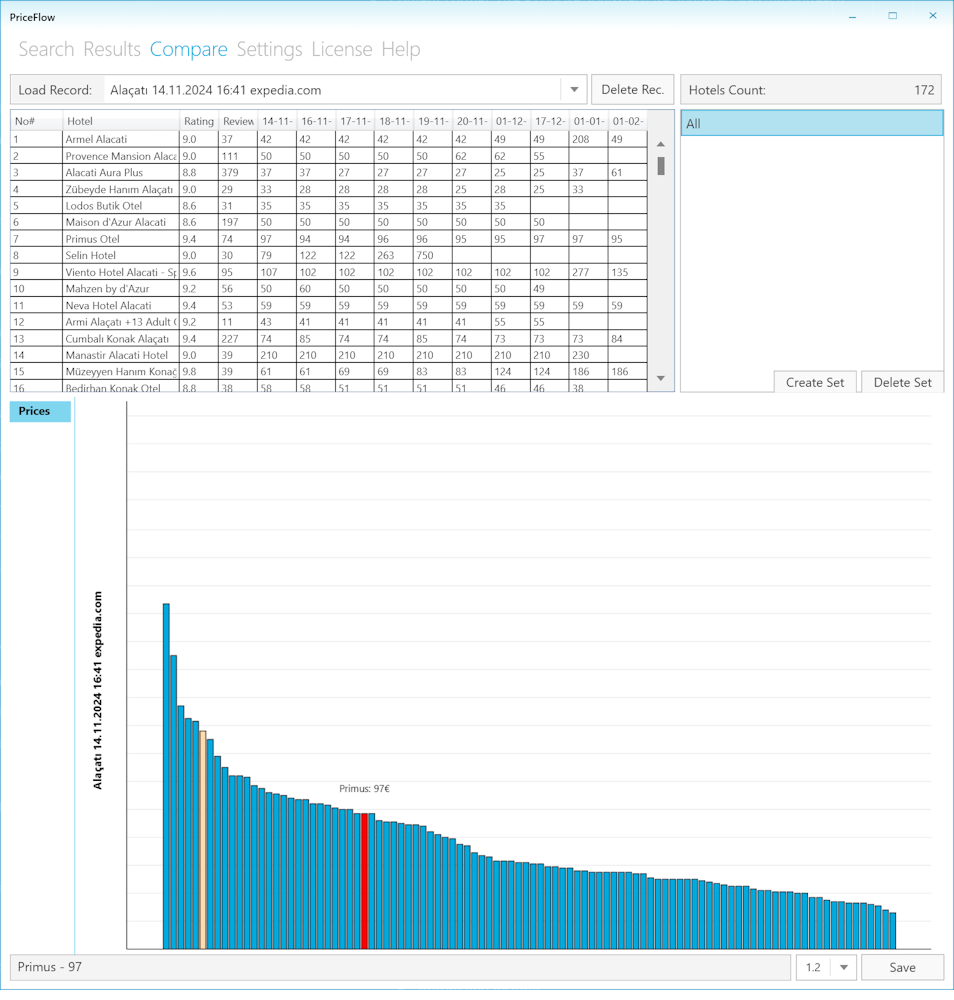
Task: Close the PriceFlow window
Action: tap(932, 17)
